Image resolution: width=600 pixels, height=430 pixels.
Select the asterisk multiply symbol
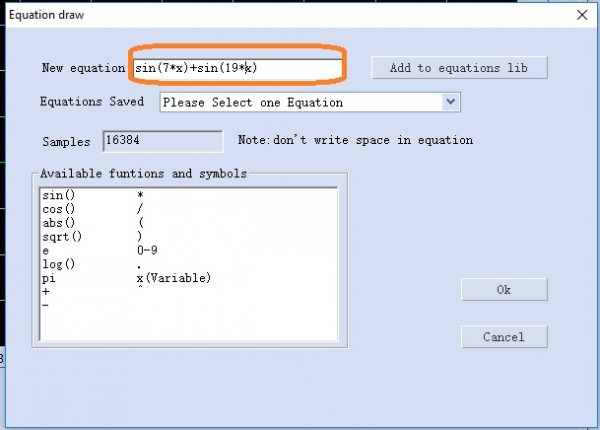[x=141, y=196]
